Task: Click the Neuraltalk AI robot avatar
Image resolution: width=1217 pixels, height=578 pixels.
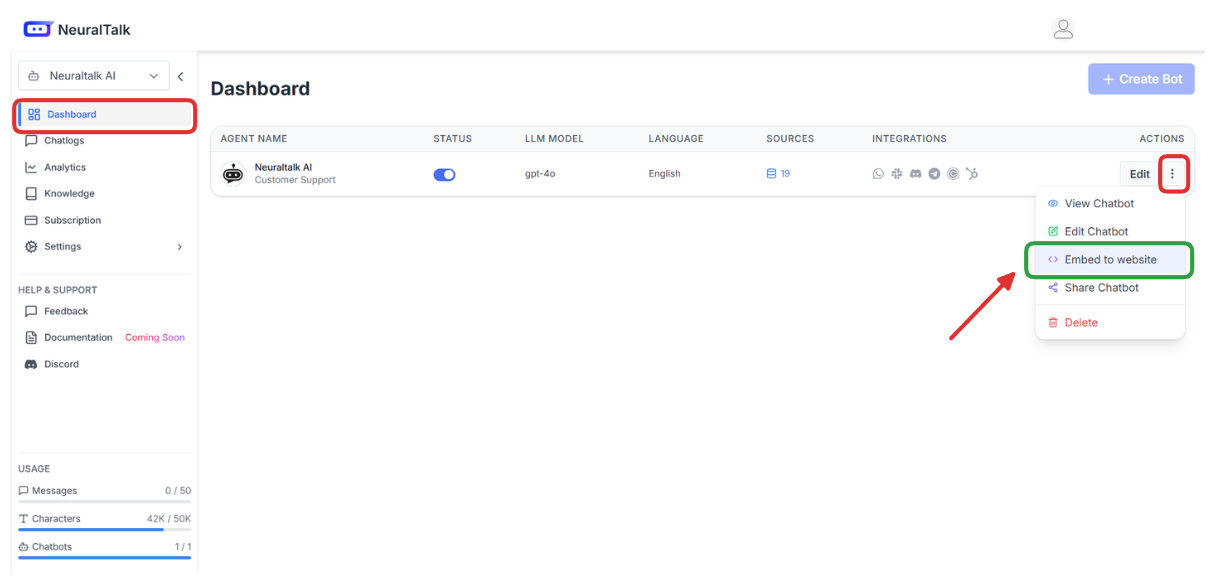Action: click(233, 174)
